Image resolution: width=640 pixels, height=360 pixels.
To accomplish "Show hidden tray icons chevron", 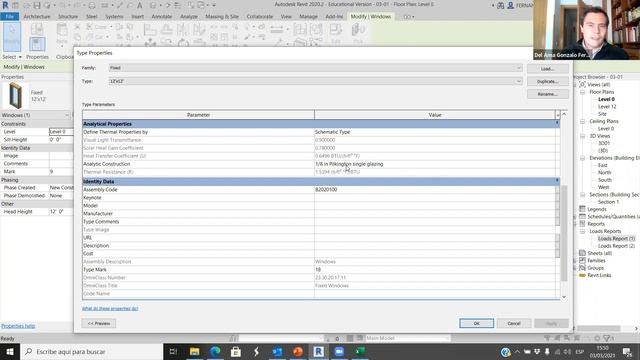I will click(x=517, y=352).
